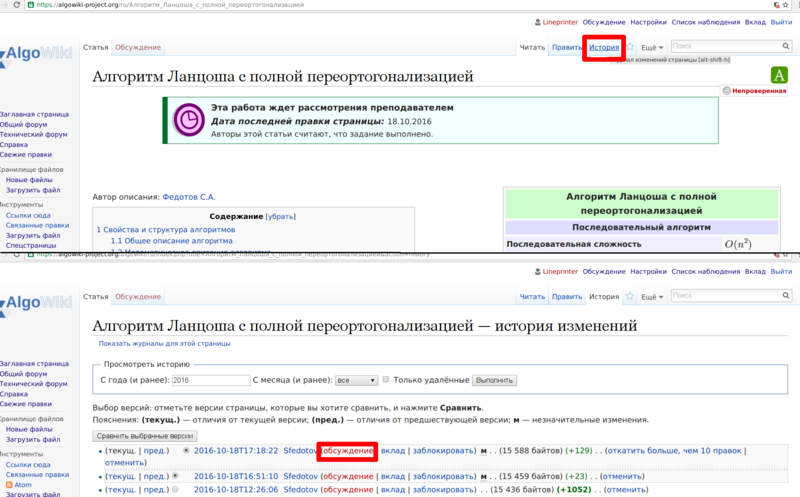The height and width of the screenshot is (497, 800).
Task: Open author link Федотов С.А.
Action: pos(189,197)
